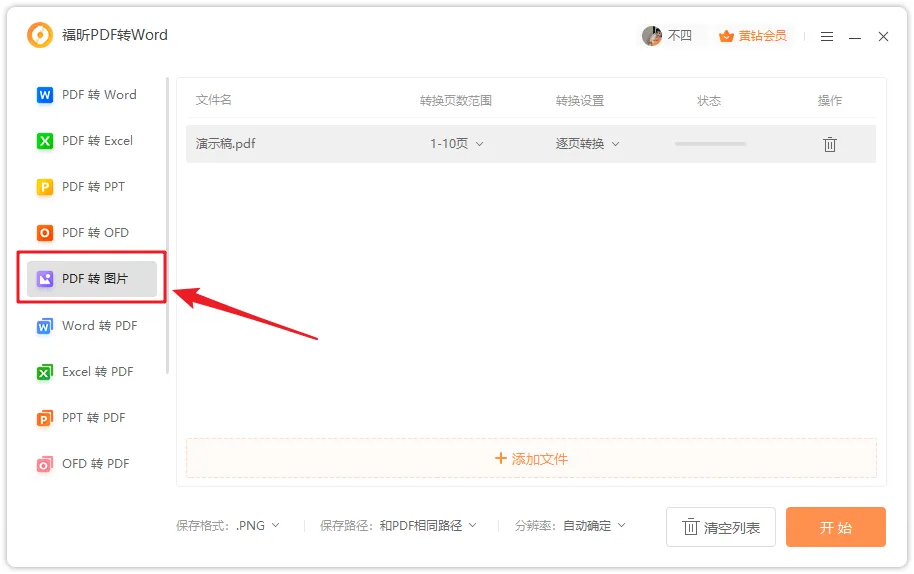Image resolution: width=914 pixels, height=574 pixels.
Task: Click 添加文件 to add a file
Action: point(531,459)
